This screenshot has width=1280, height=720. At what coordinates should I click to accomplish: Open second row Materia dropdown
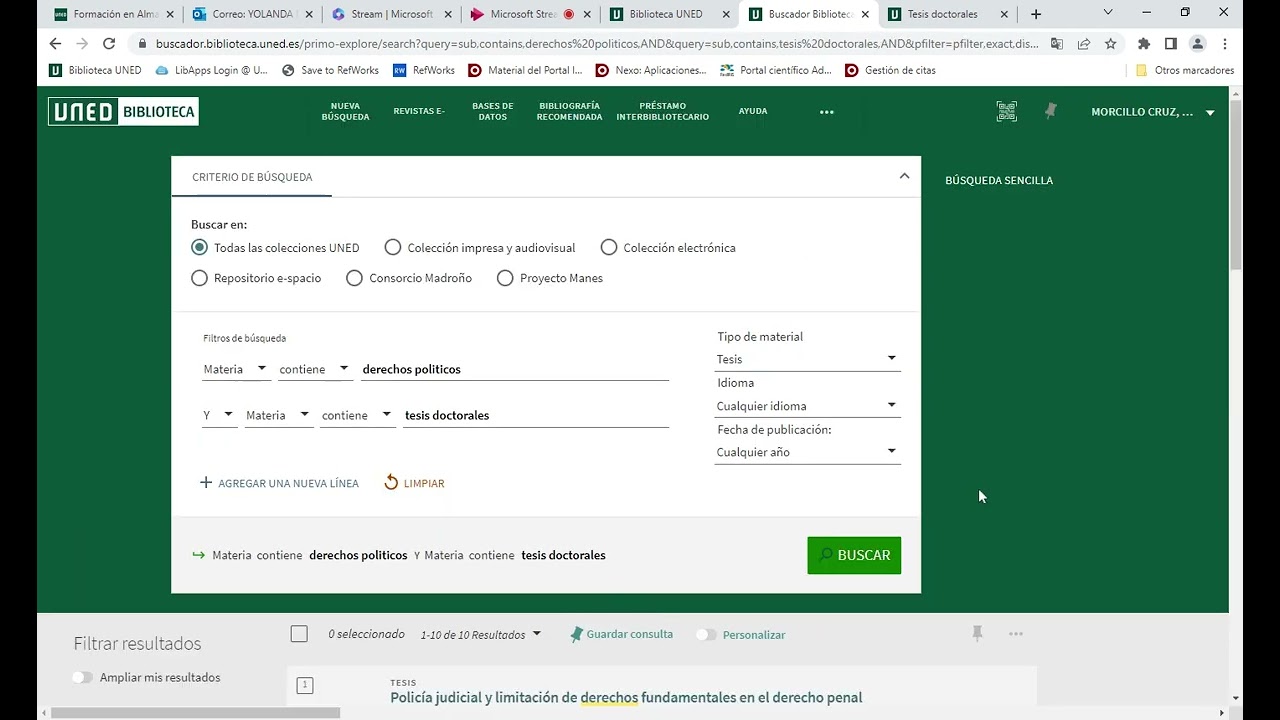pyautogui.click(x=278, y=415)
